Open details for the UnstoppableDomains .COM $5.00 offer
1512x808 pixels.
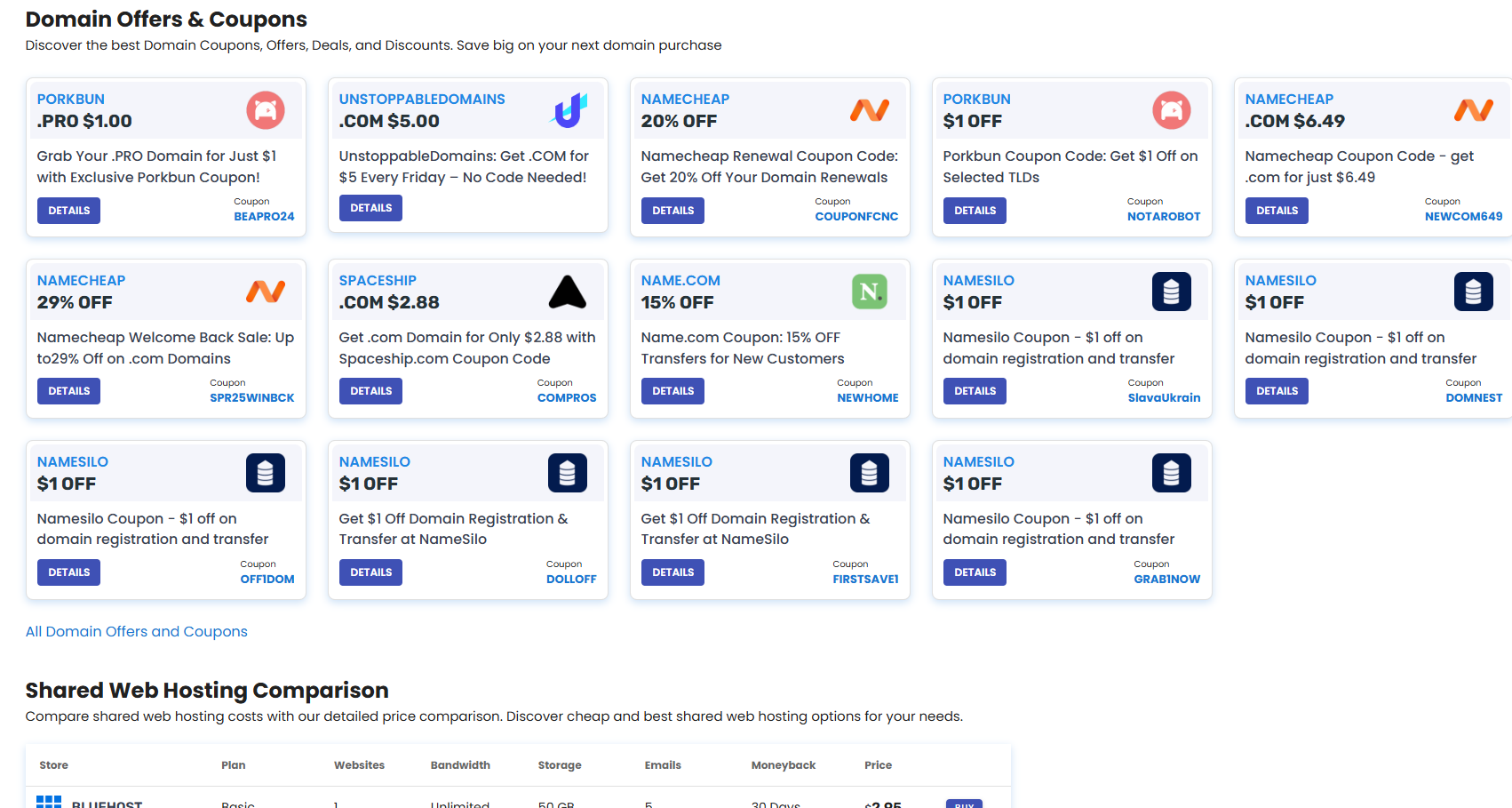point(370,208)
